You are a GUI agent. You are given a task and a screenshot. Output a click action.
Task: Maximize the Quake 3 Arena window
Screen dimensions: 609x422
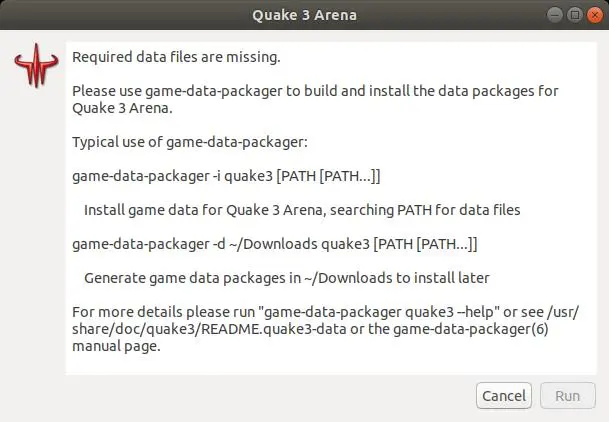pos(576,15)
